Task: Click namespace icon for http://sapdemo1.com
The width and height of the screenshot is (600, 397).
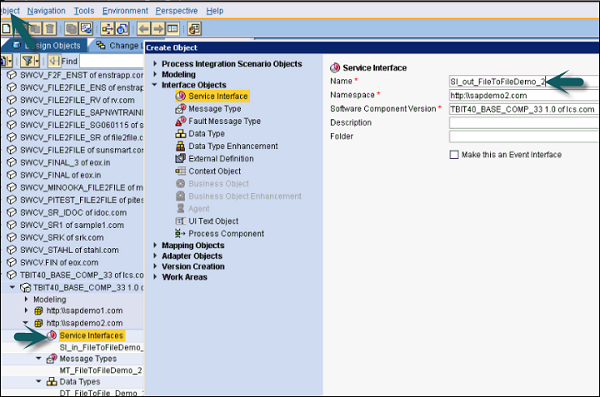Action: (39, 310)
